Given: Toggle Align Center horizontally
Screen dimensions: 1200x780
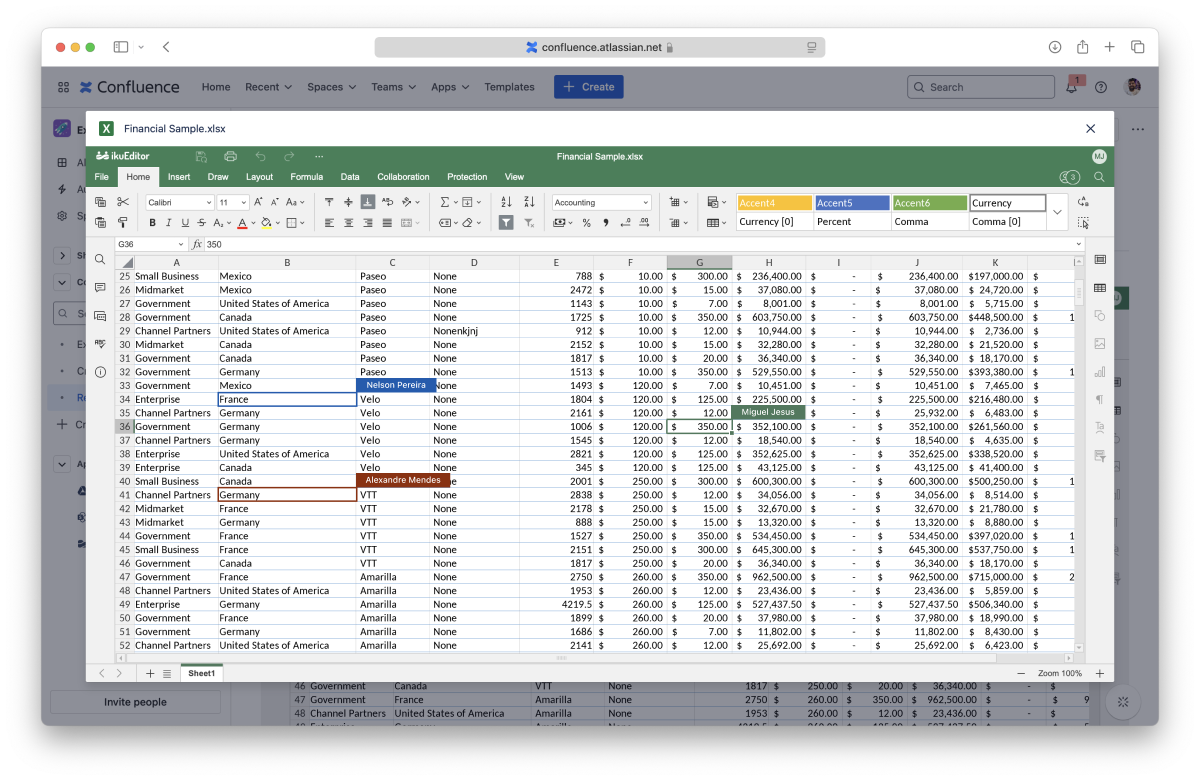Looking at the screenshot, I should pos(349,223).
